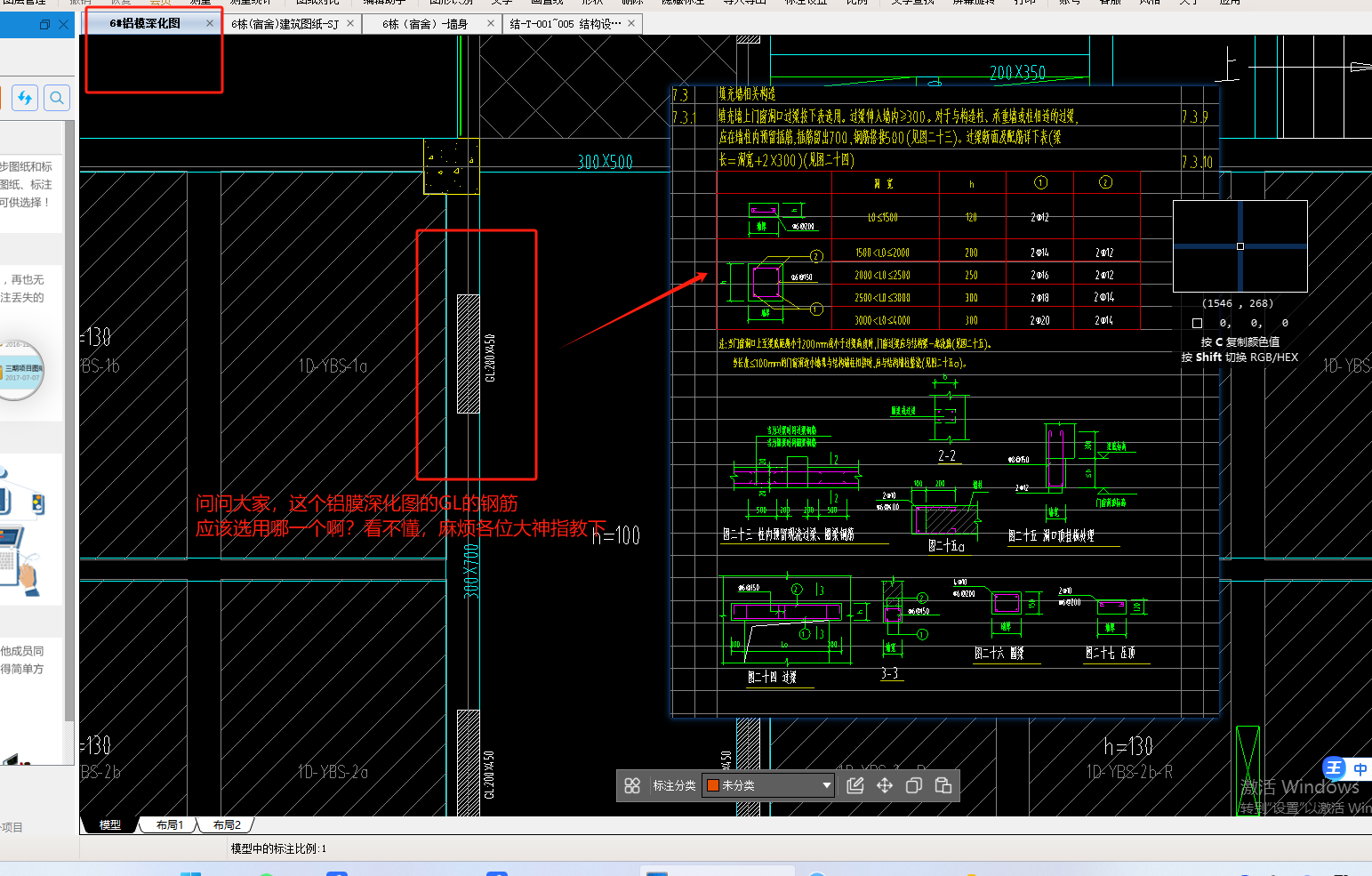Switch to the 模型 layout tab
This screenshot has height=876, width=1372.
[110, 825]
